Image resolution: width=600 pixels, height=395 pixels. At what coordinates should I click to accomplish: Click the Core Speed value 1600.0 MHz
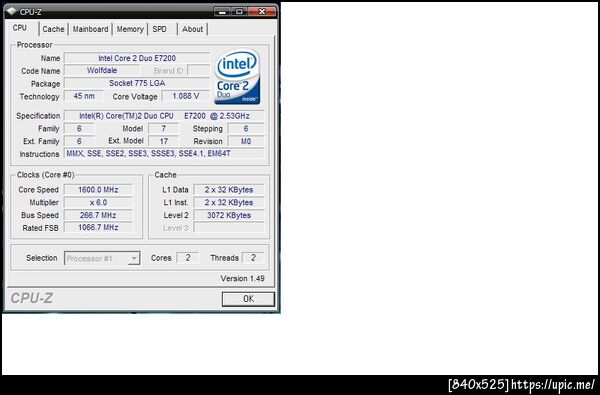98,189
